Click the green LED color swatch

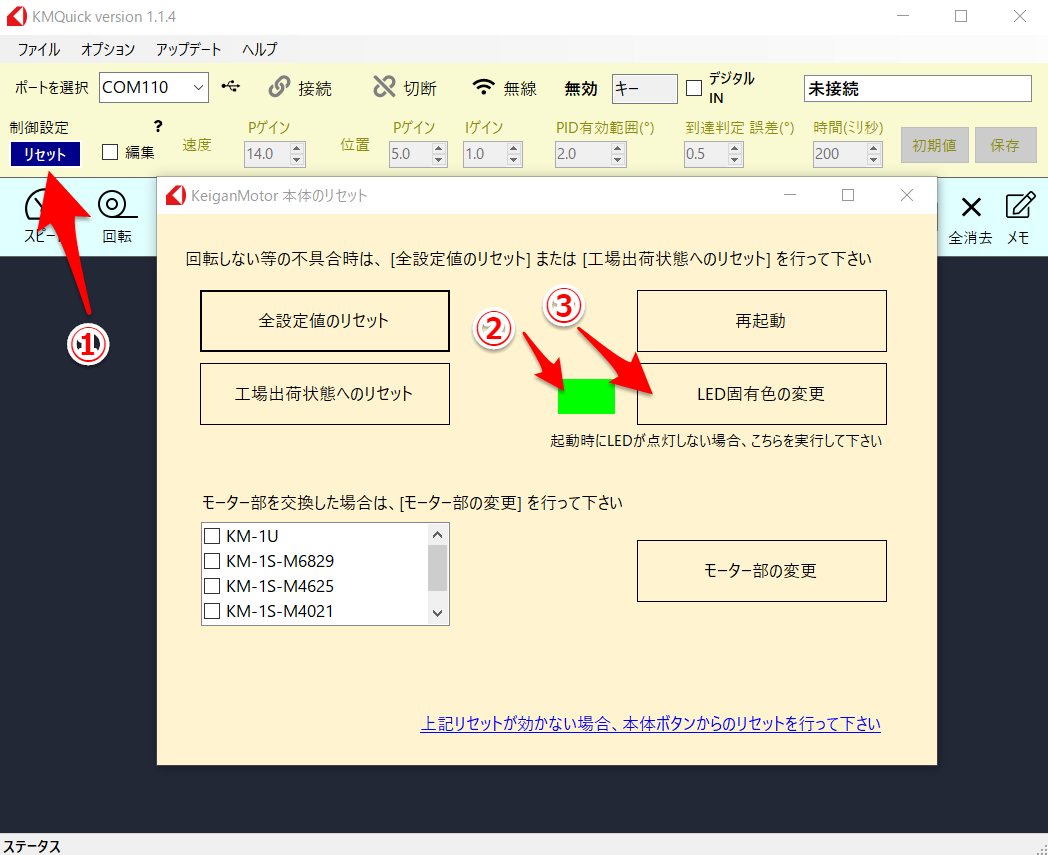pos(586,396)
